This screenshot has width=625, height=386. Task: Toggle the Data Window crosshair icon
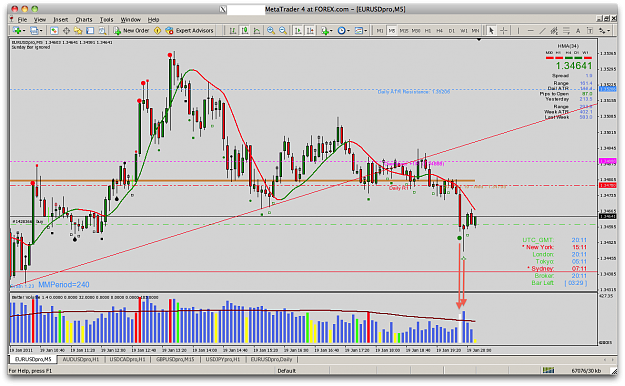pyautogui.click(x=66, y=30)
